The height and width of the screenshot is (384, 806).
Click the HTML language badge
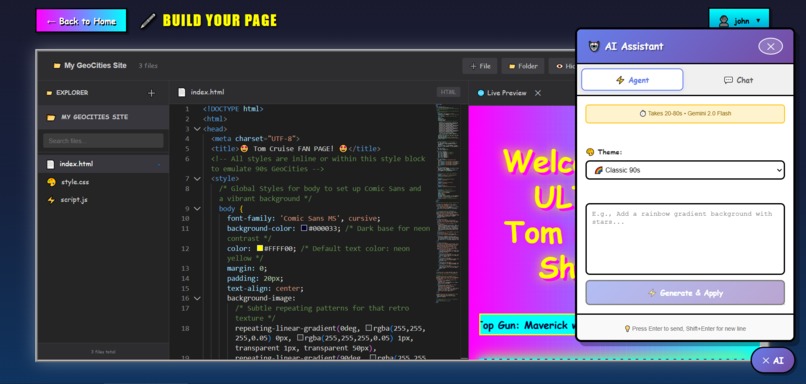tap(448, 92)
